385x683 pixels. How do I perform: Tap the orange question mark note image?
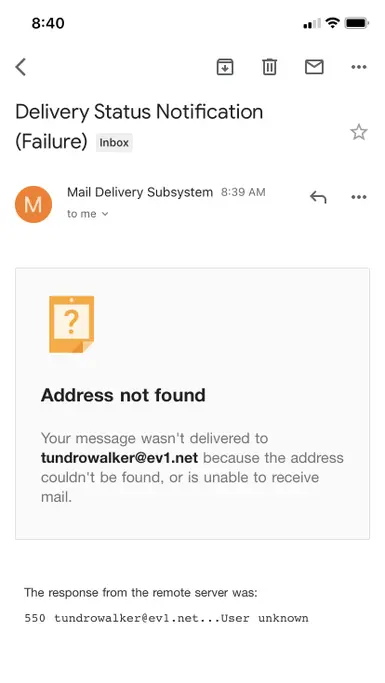pos(72,324)
